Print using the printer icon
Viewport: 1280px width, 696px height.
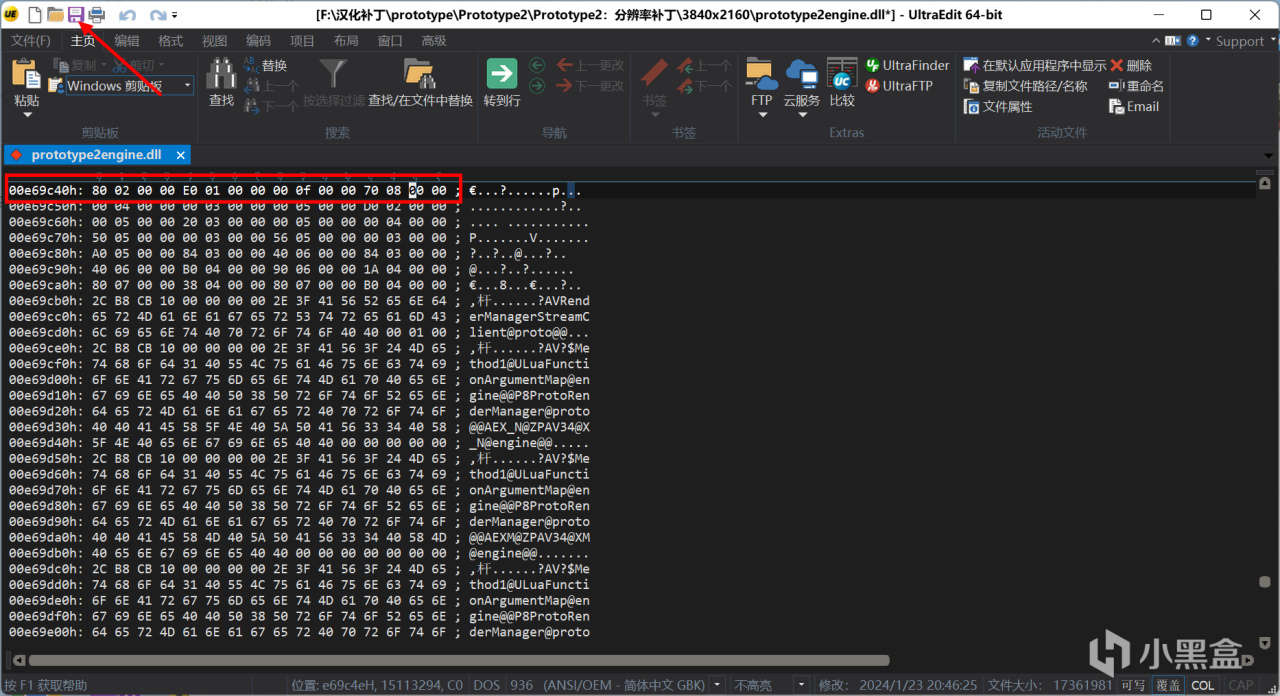click(x=96, y=15)
